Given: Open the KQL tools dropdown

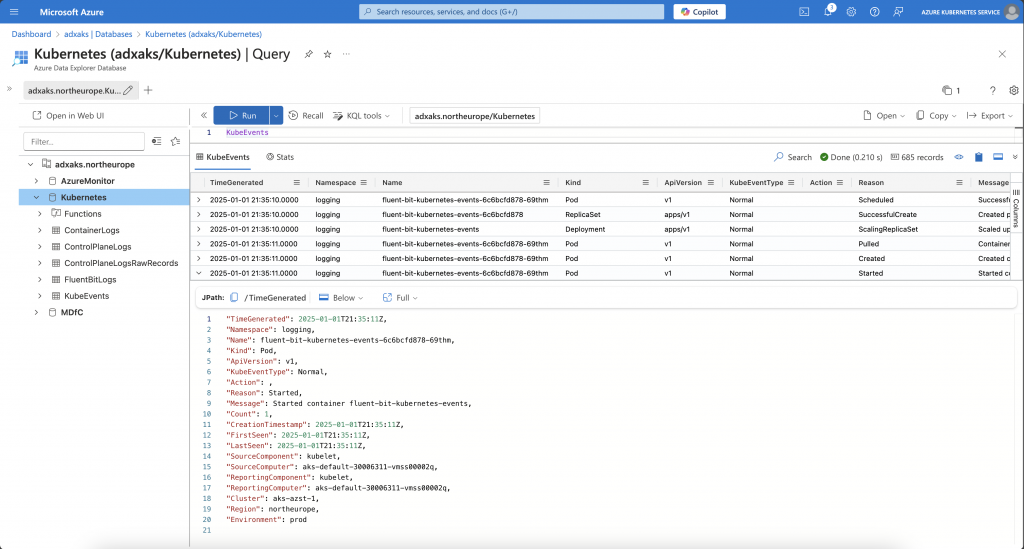Looking at the screenshot, I should coord(361,116).
